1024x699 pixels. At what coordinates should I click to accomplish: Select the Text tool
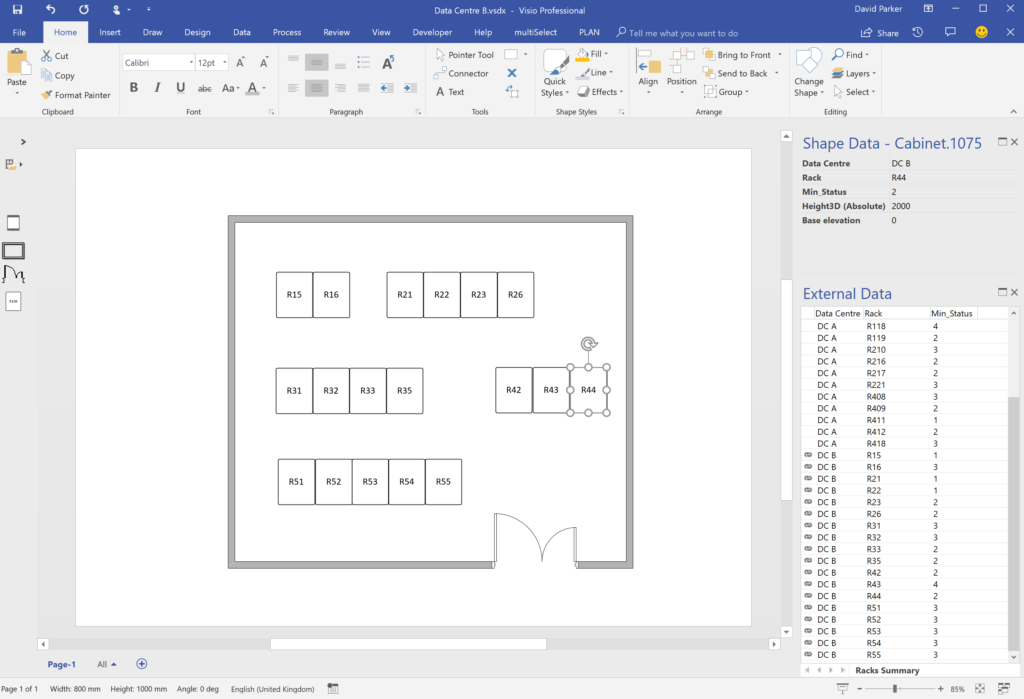click(453, 91)
